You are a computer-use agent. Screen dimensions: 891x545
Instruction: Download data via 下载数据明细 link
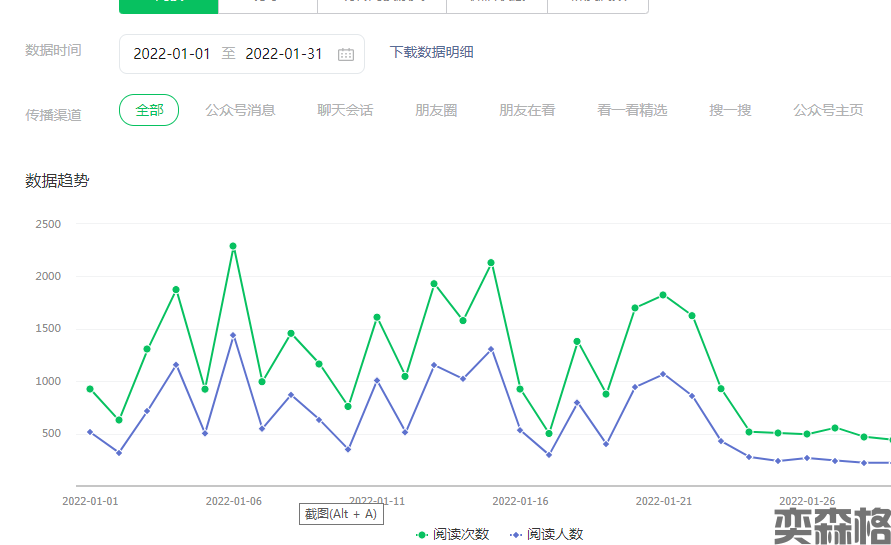pos(431,52)
